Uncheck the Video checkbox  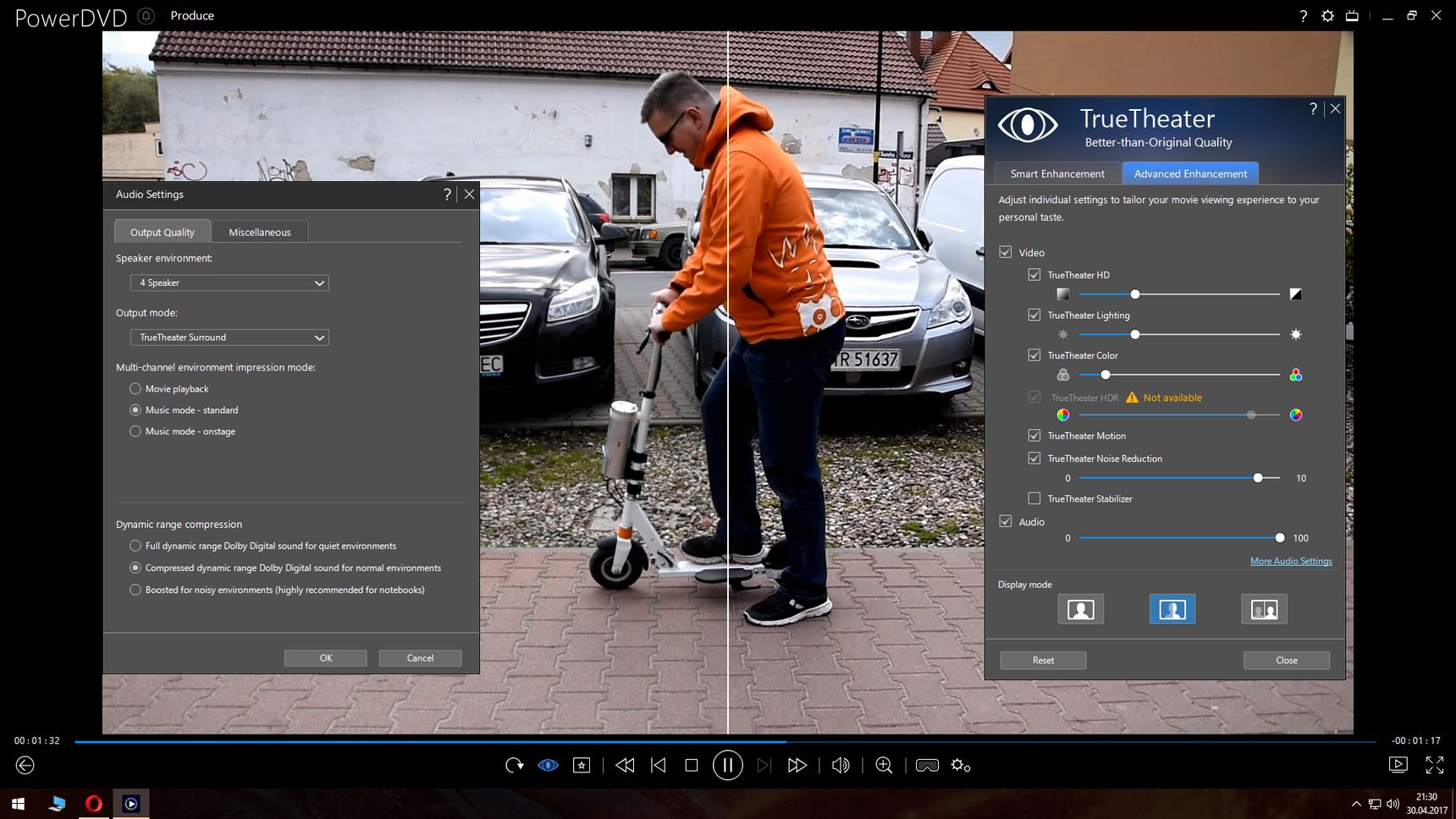tap(1006, 252)
